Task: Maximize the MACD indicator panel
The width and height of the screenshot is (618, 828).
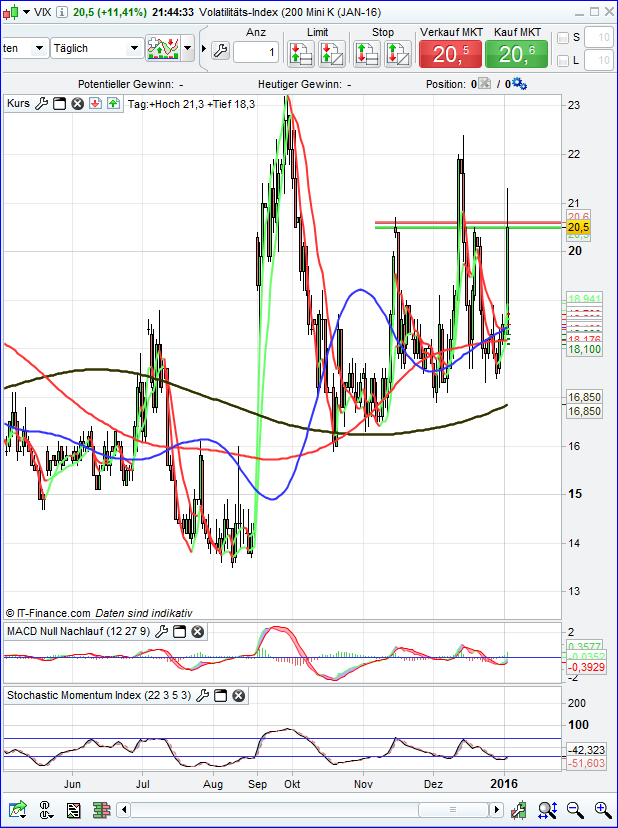Action: [x=180, y=631]
